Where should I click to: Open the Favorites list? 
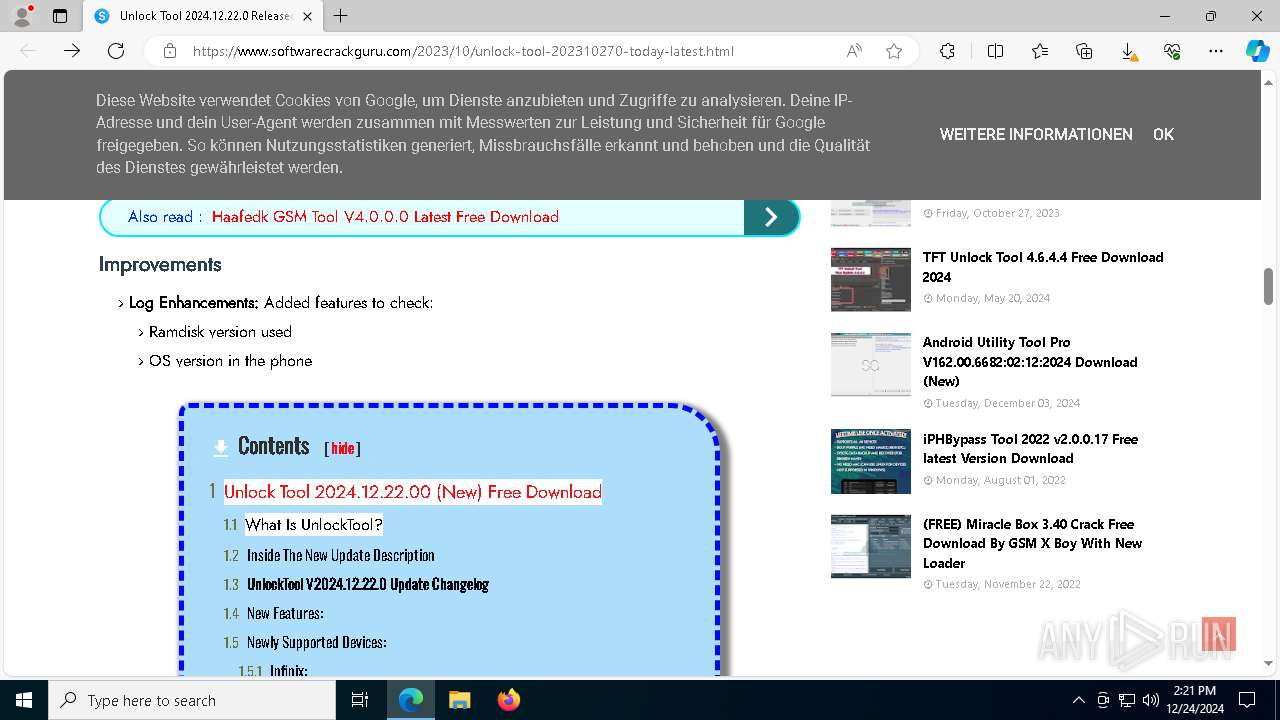click(1040, 51)
